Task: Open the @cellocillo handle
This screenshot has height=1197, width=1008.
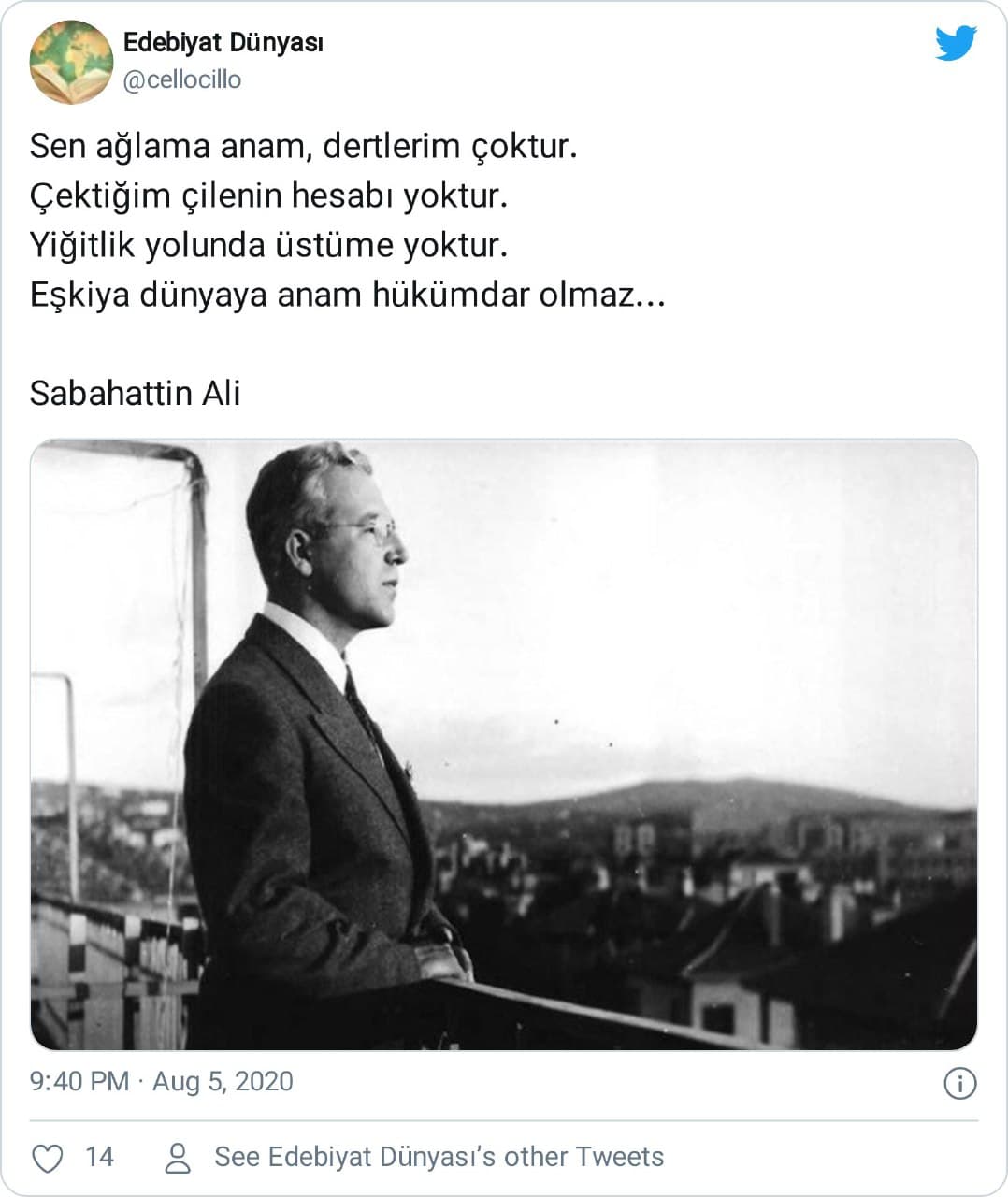Action: 182,80
